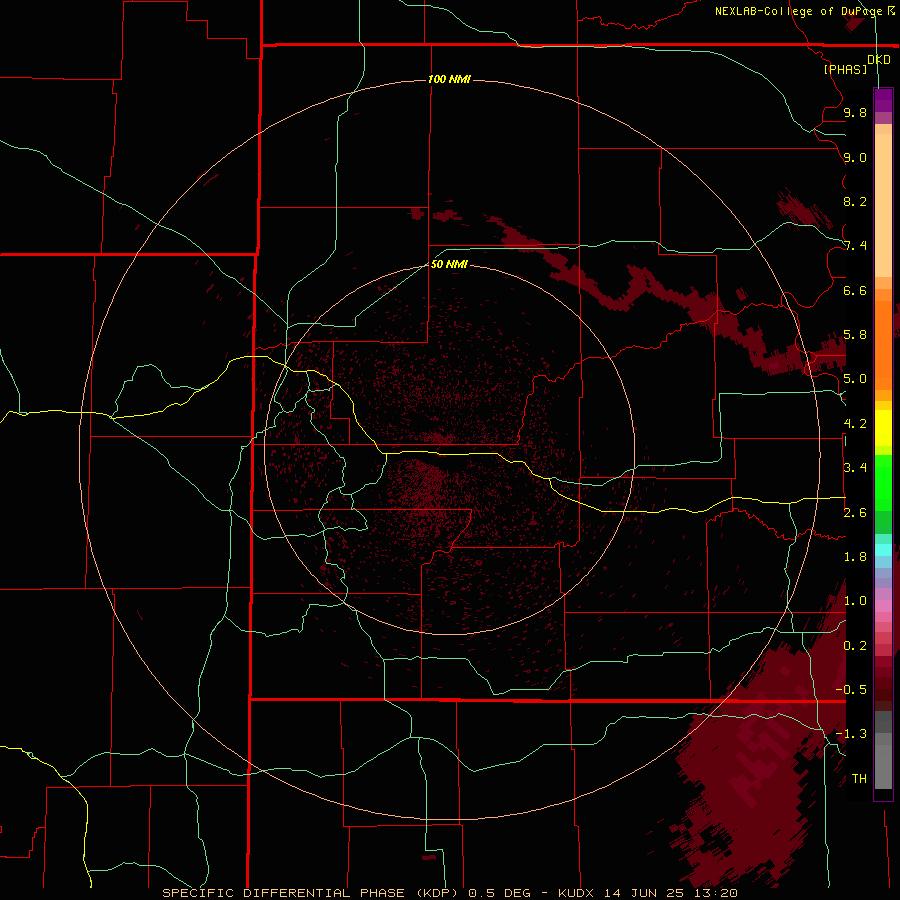The width and height of the screenshot is (900, 900).
Task: Click the -1.3 color scale value
Action: click(x=851, y=734)
